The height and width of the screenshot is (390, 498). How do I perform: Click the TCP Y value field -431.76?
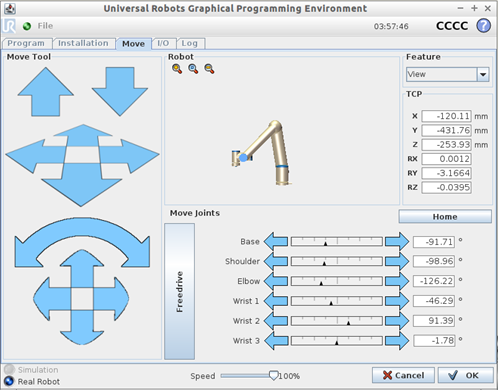(446, 130)
